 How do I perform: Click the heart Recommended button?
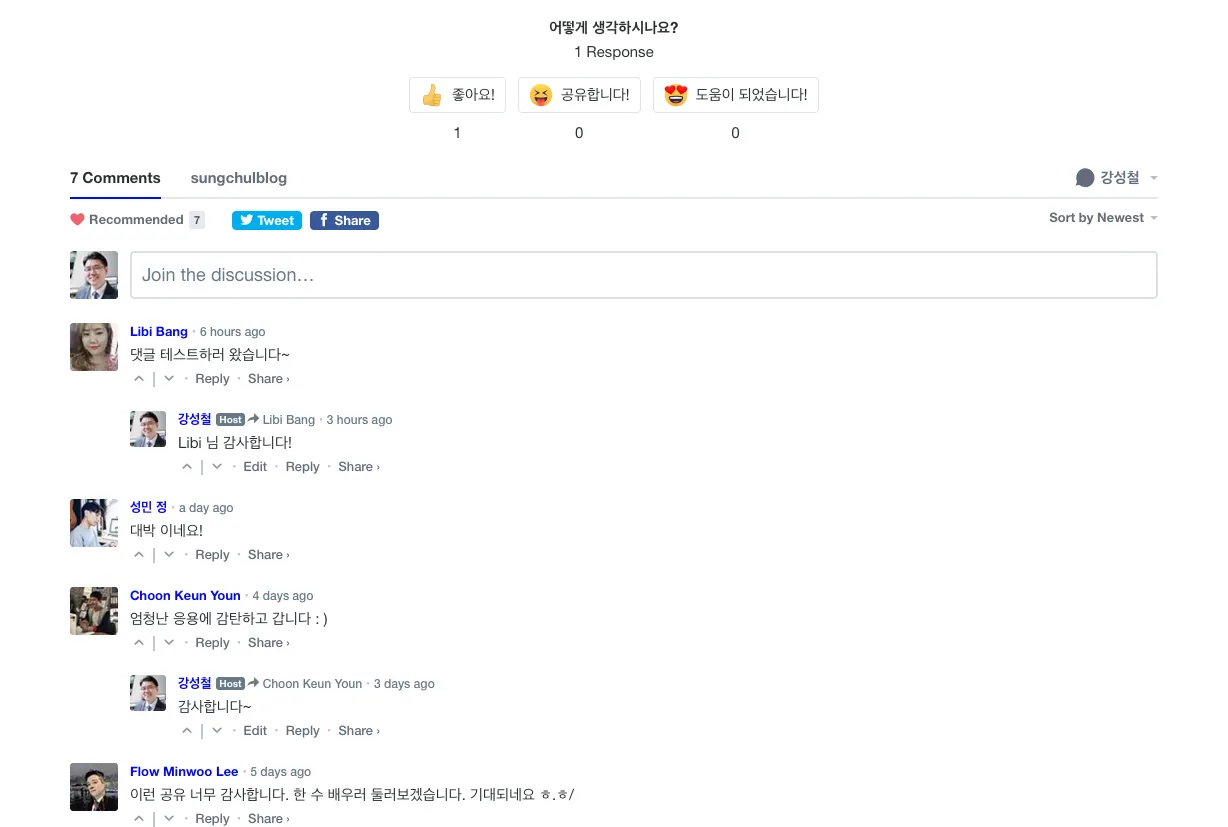pos(127,220)
